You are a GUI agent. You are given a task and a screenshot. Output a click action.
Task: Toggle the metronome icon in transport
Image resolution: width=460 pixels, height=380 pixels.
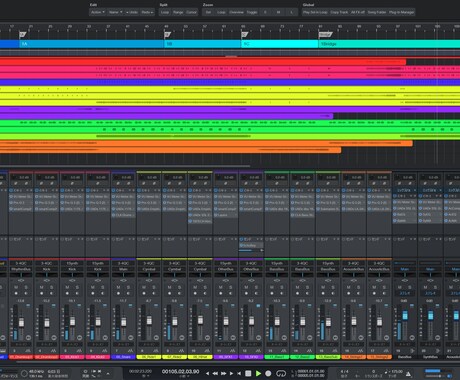coord(408,374)
